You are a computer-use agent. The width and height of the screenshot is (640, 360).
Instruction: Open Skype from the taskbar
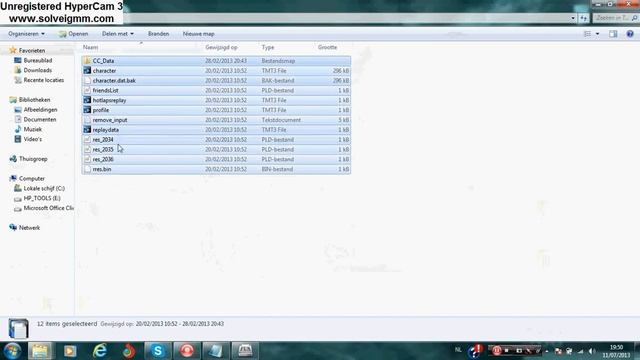(x=158, y=351)
